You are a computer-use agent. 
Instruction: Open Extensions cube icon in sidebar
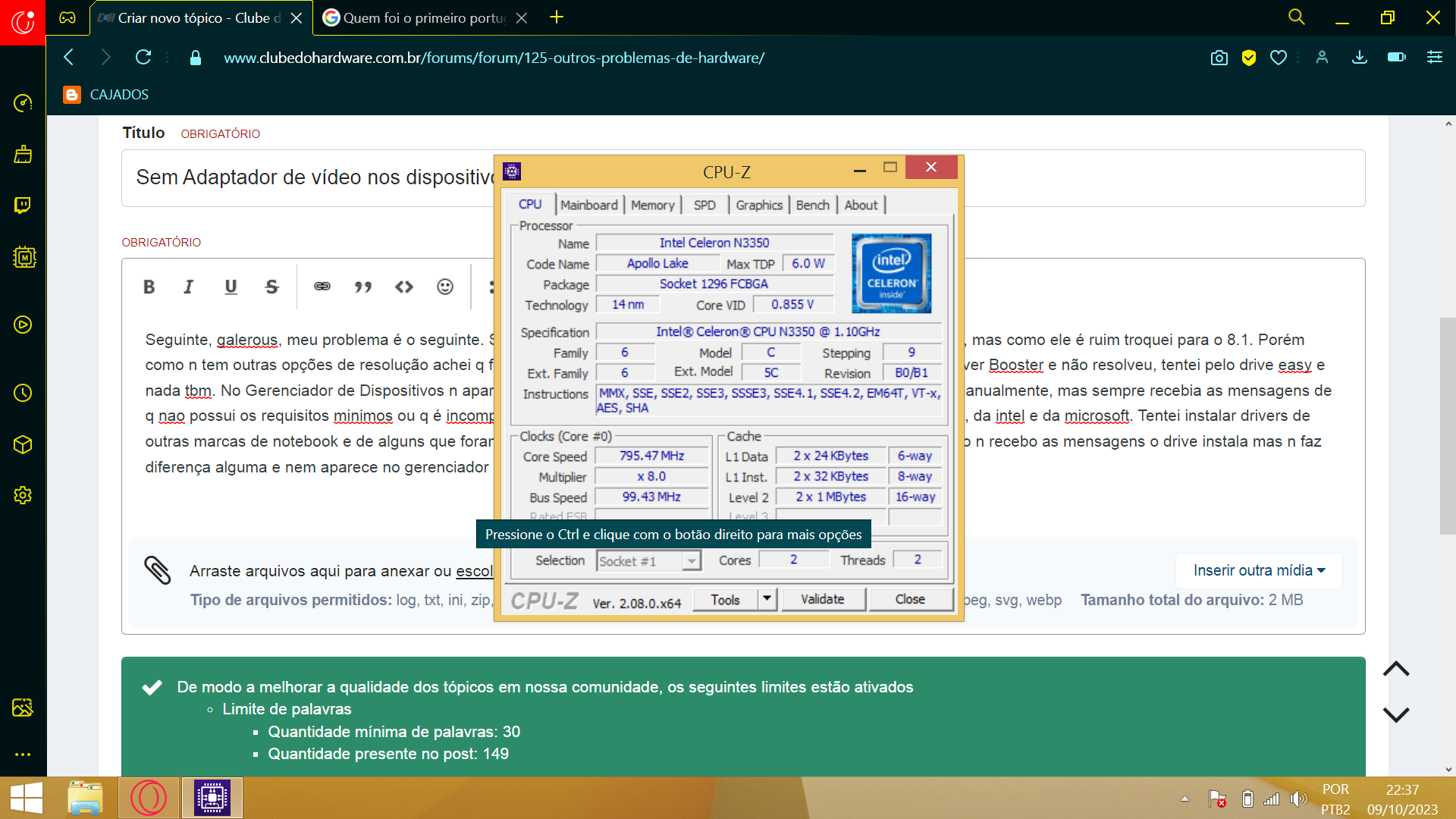coord(23,444)
